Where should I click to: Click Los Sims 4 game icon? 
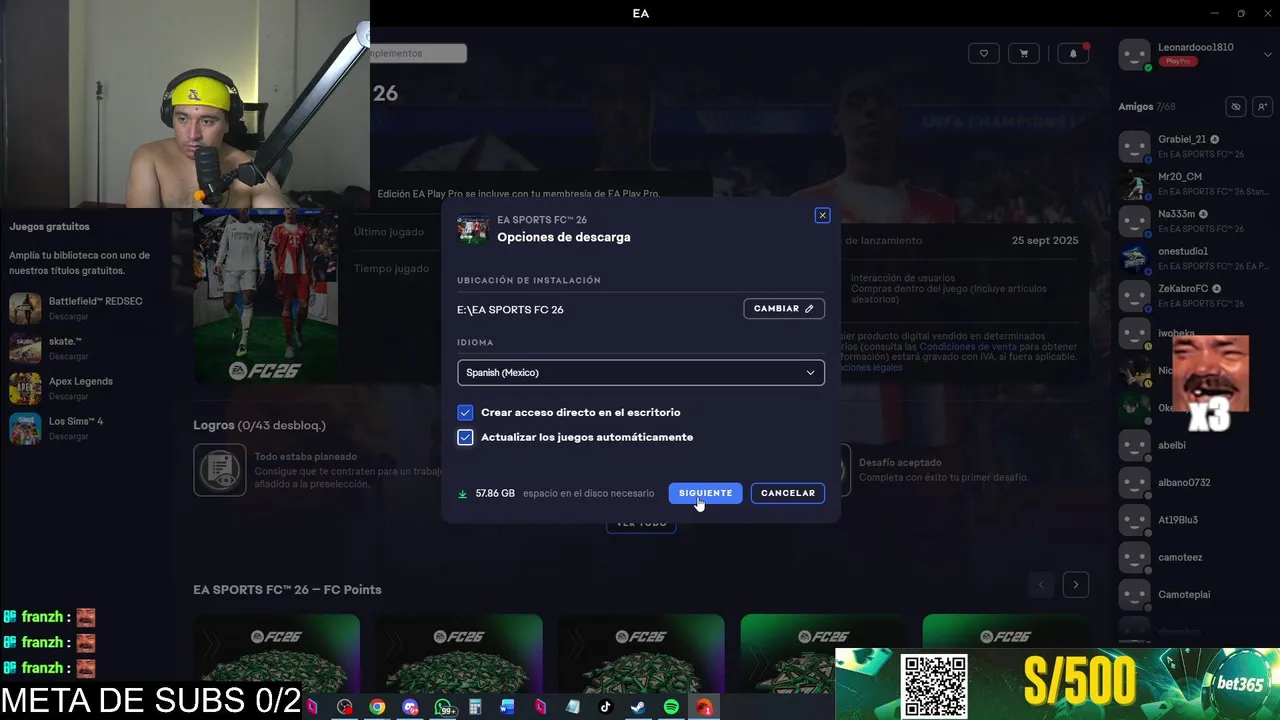[x=25, y=428]
